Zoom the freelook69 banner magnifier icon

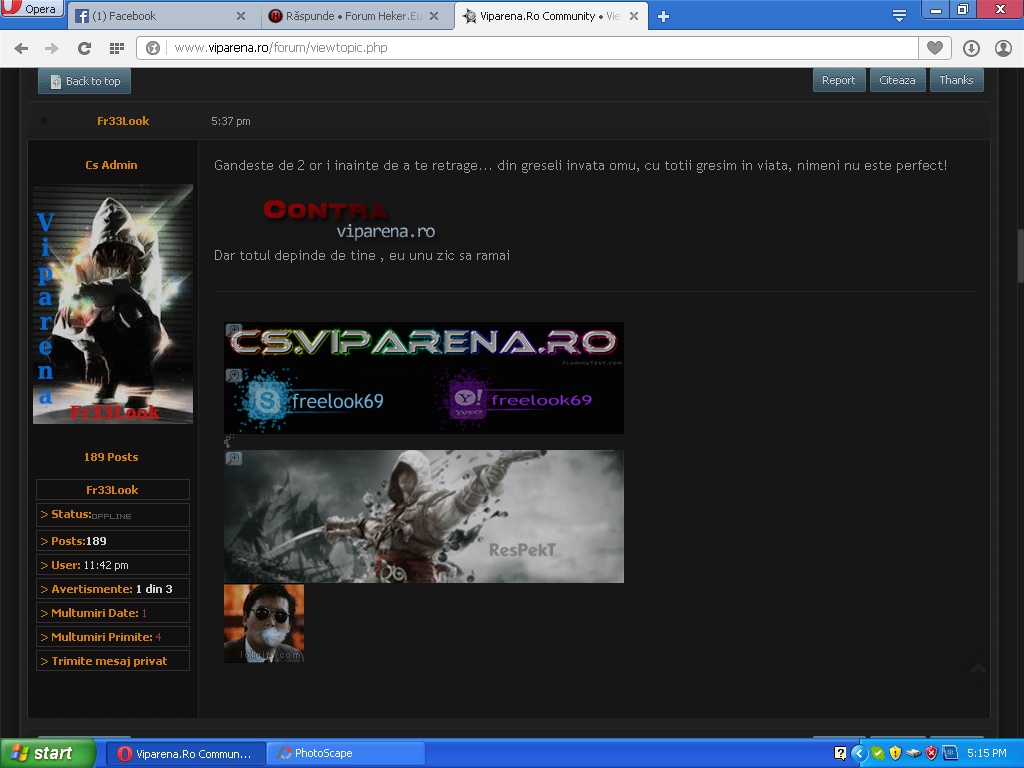tap(234, 375)
